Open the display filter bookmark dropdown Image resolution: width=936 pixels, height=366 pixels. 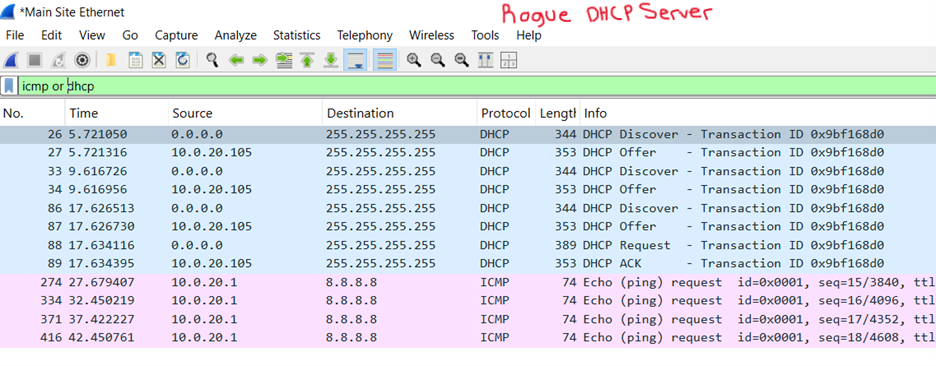point(9,86)
